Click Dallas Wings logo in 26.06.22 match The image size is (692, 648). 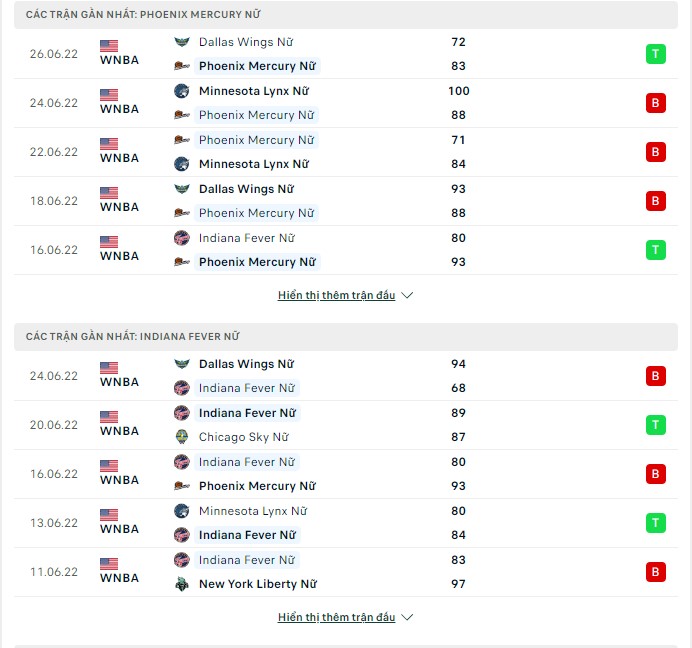181,42
